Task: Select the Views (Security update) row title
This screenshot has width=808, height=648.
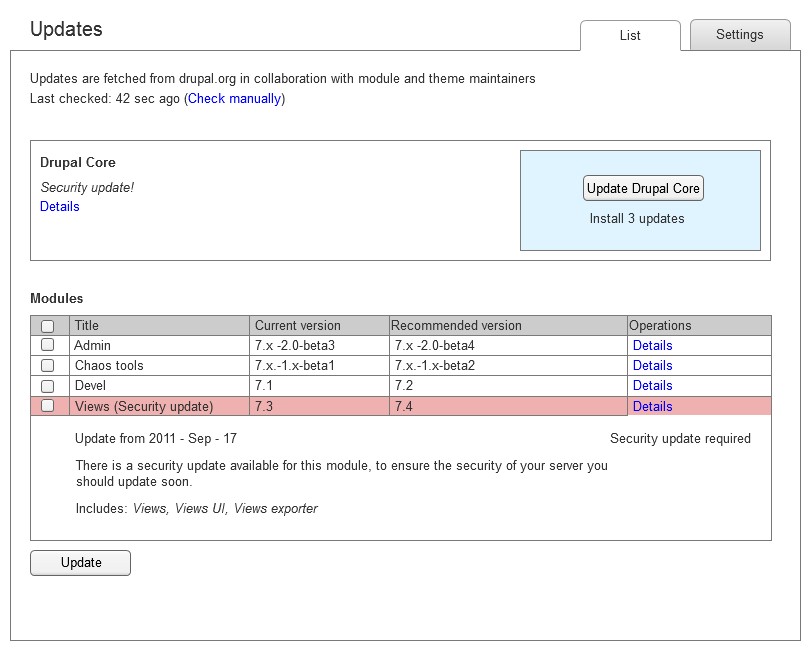Action: pyautogui.click(x=144, y=406)
